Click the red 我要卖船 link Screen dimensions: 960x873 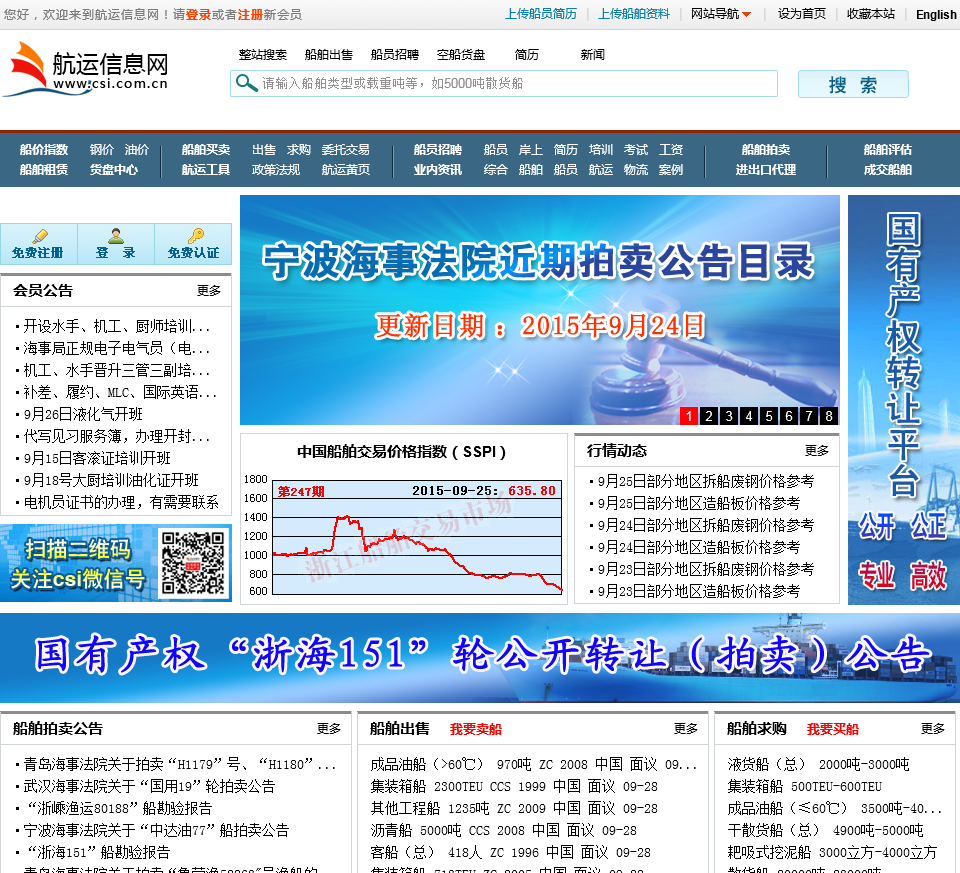pyautogui.click(x=476, y=729)
